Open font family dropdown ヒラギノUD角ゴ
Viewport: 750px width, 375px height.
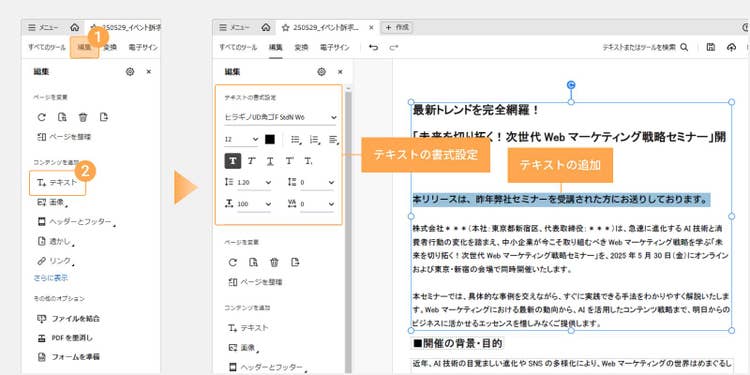[280, 118]
